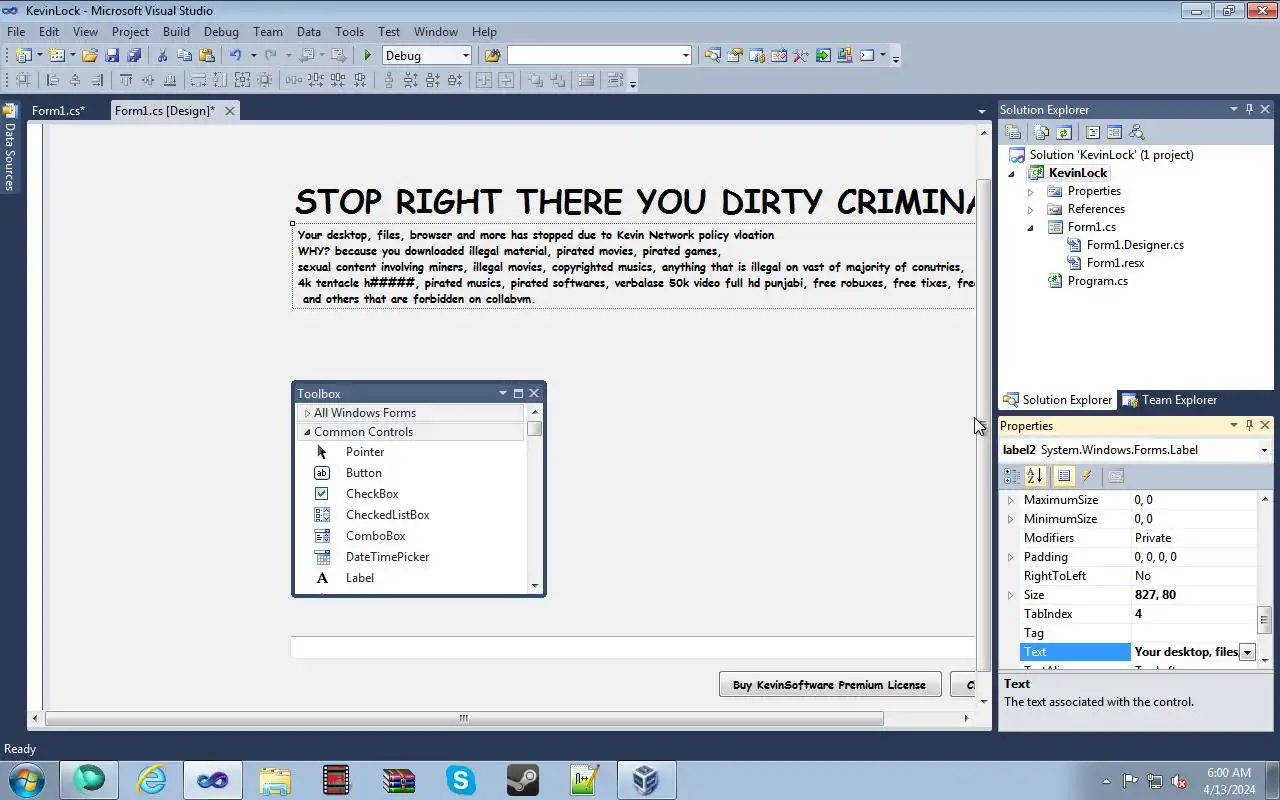Click the Align Tops layout icon
Viewport: 1280px width, 800px height.
coord(125,80)
